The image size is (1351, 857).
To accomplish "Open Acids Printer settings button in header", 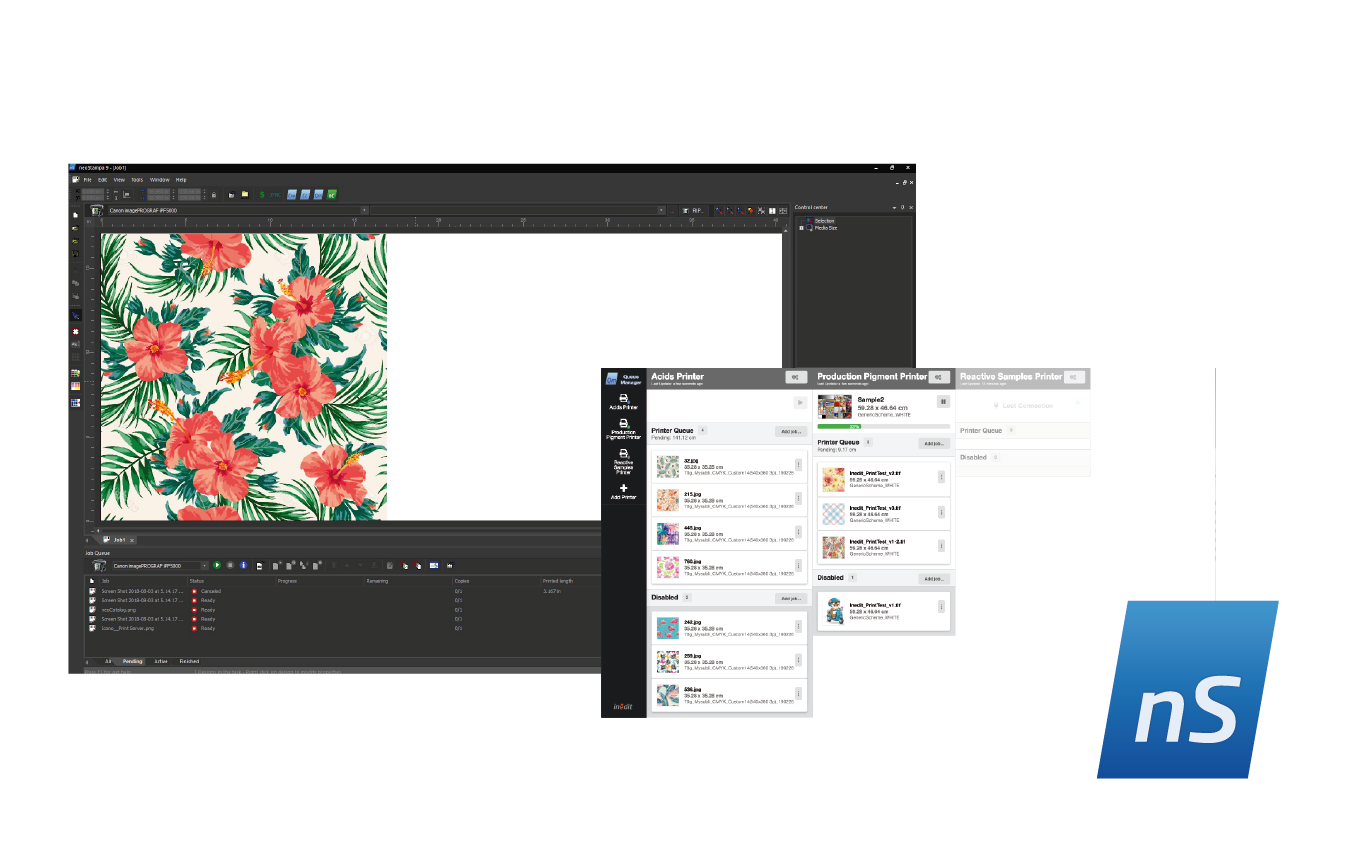I will coord(795,377).
